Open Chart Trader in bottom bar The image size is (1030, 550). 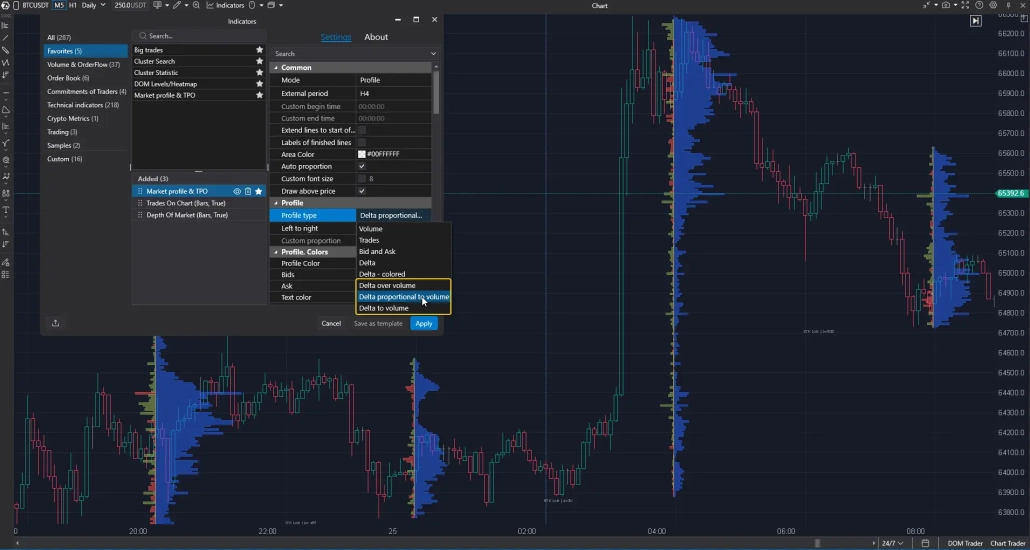click(x=1008, y=543)
